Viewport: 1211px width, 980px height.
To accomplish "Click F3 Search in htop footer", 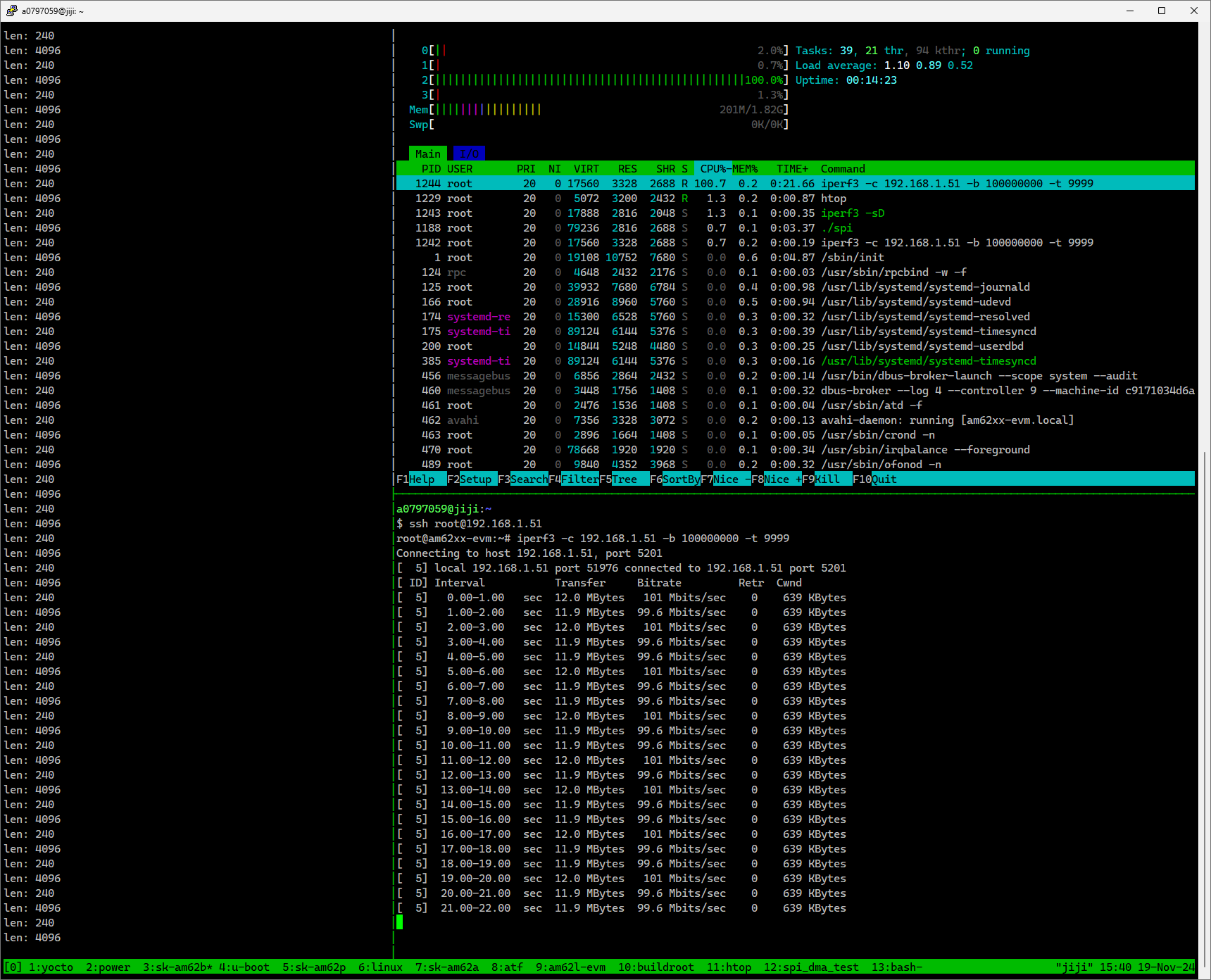I will pos(523,479).
